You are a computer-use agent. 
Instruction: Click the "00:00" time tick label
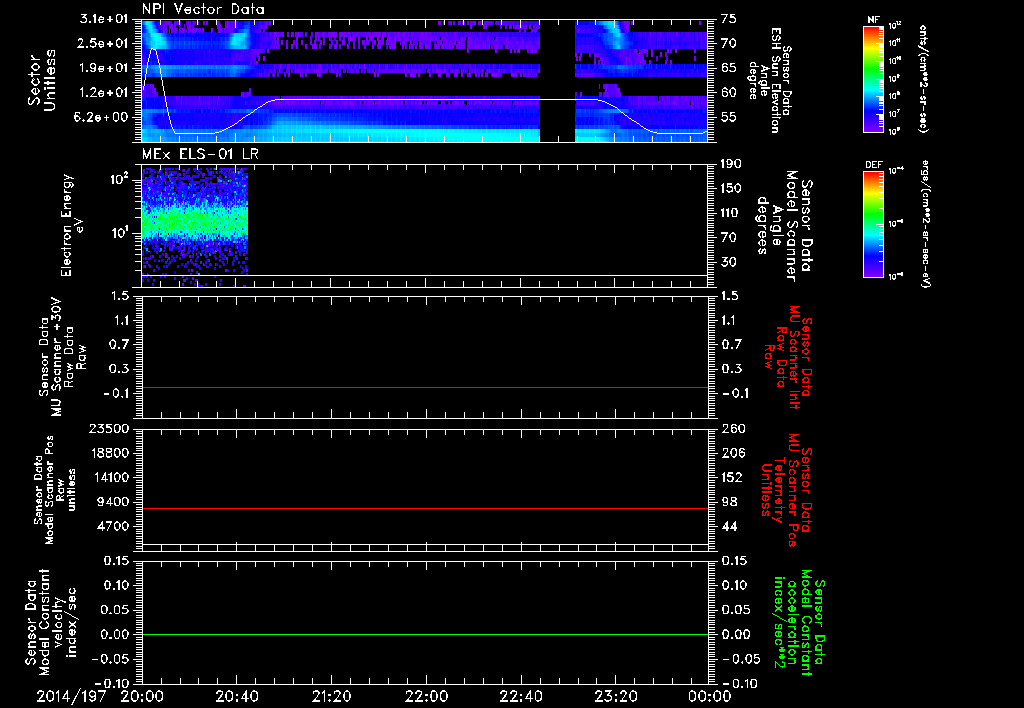point(710,696)
